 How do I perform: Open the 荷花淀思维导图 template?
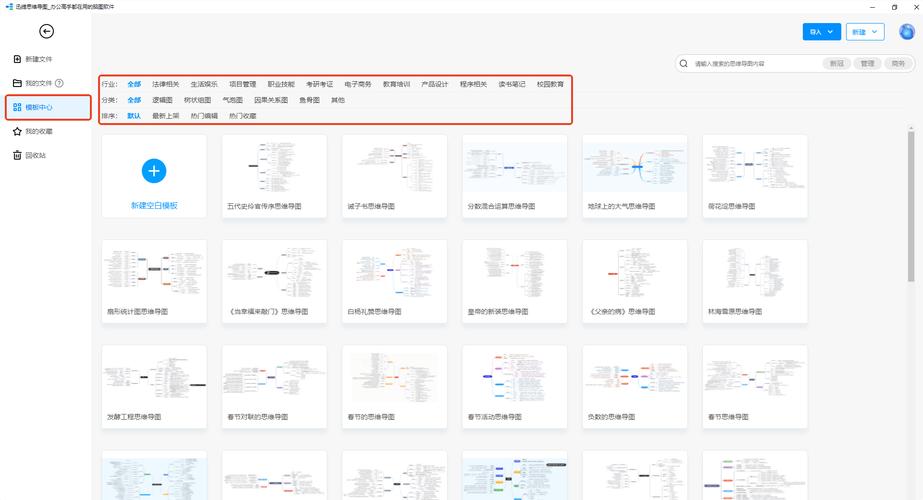click(755, 176)
